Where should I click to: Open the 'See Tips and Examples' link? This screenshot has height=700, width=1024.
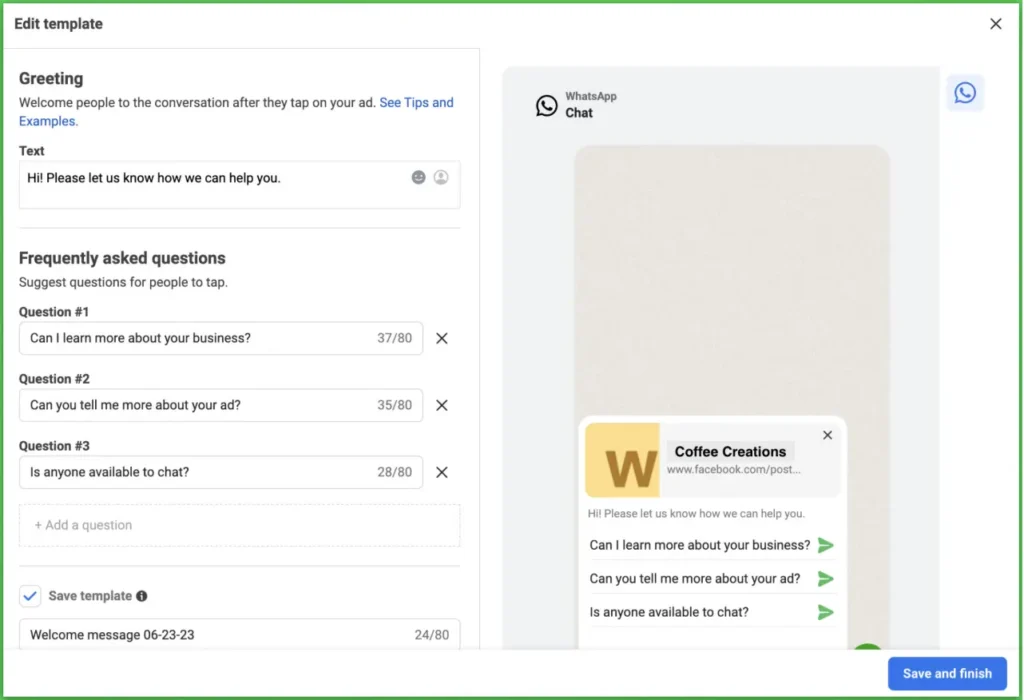click(x=416, y=102)
